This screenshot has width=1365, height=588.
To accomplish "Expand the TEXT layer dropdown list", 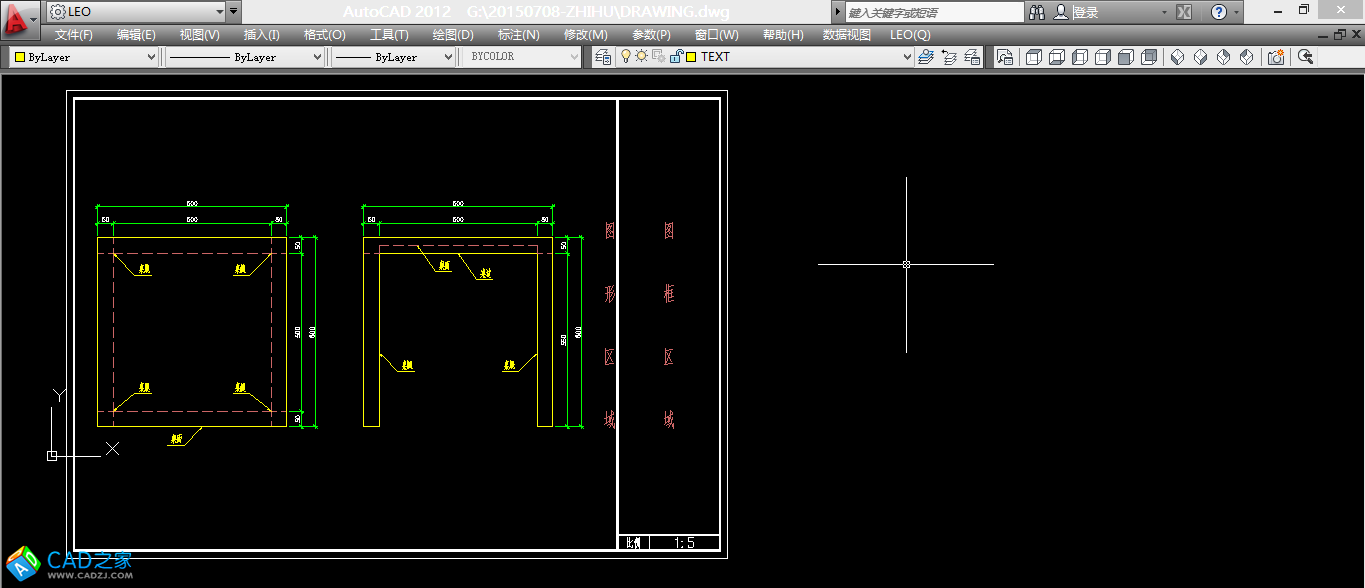I will coord(907,57).
